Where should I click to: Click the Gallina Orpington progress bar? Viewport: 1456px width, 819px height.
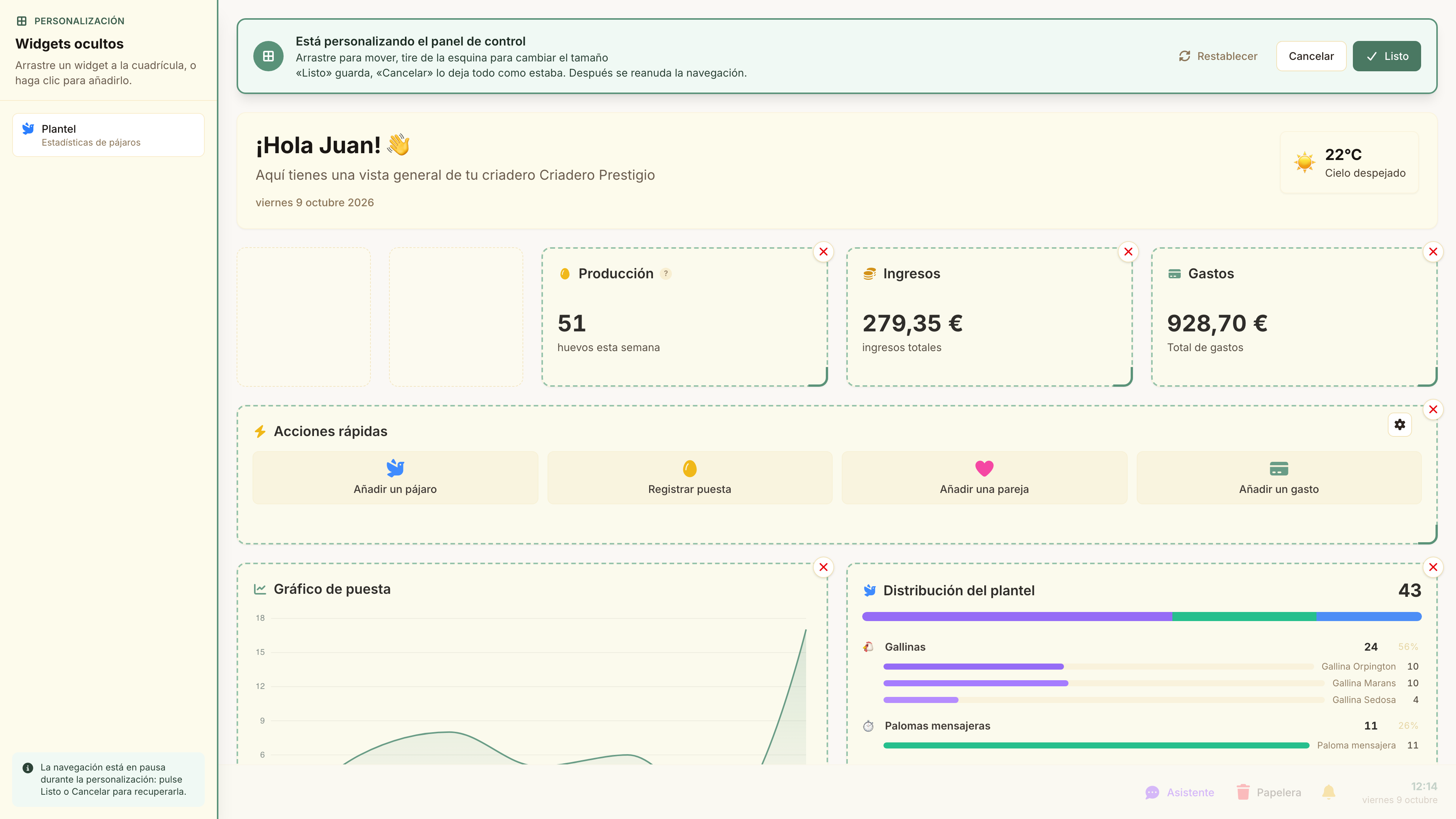(x=1098, y=667)
